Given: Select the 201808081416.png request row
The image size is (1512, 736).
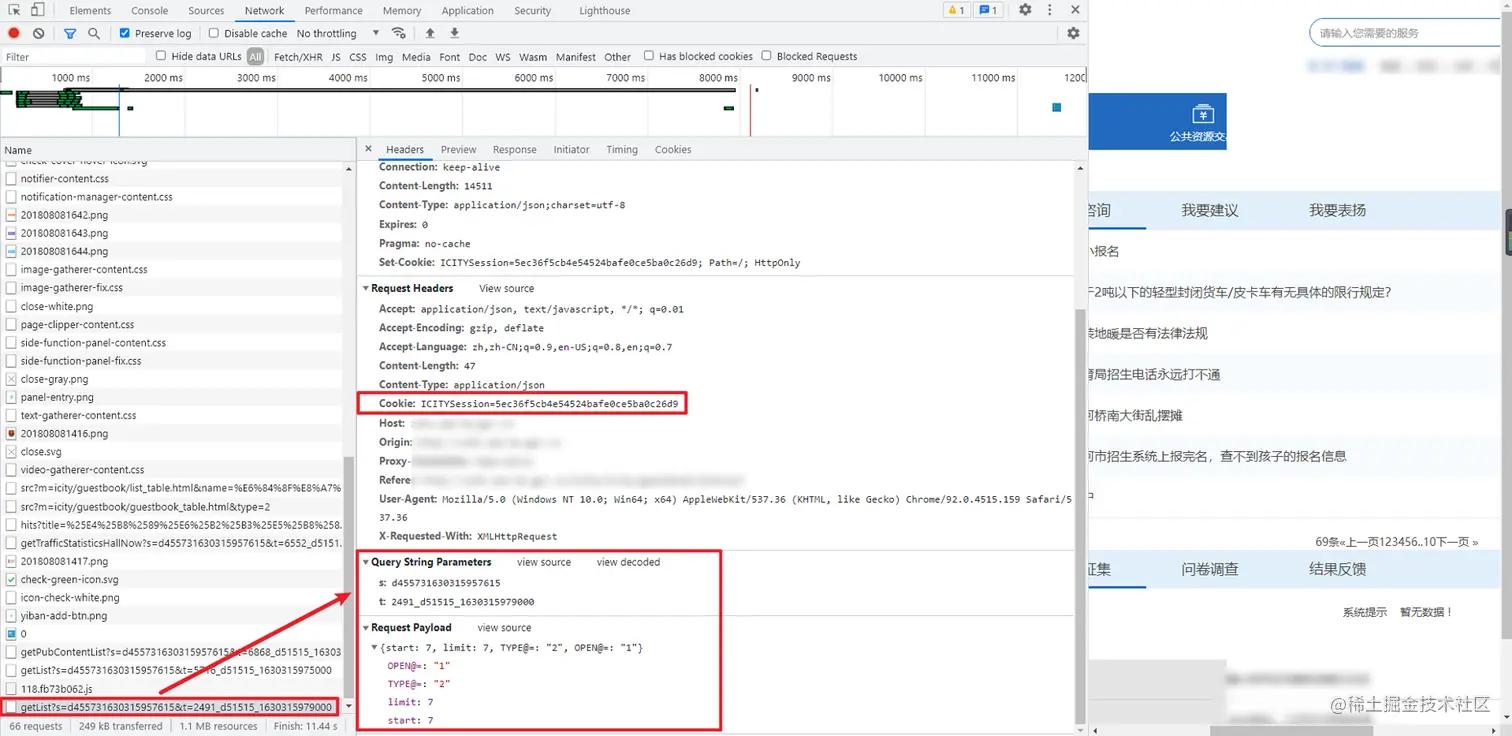Looking at the screenshot, I should coord(171,434).
